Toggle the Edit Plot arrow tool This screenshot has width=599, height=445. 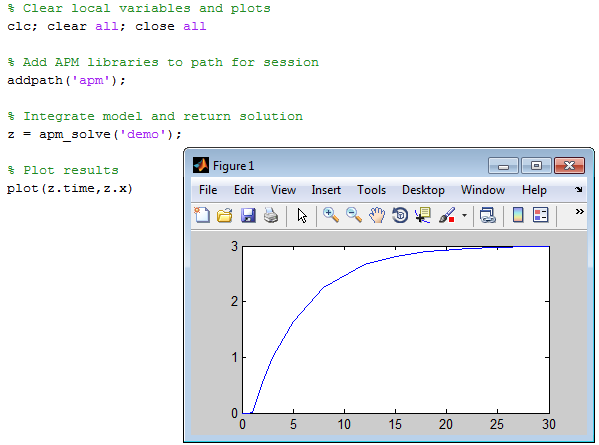pos(302,215)
